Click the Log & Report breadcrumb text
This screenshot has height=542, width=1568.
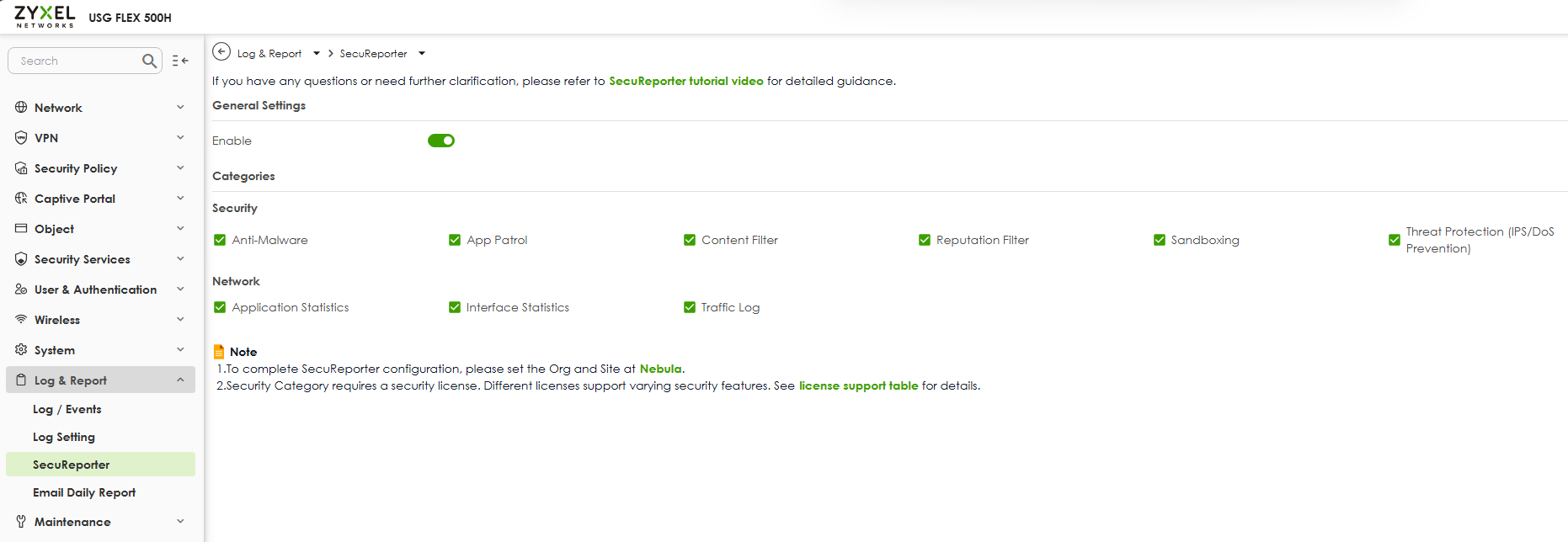269,53
